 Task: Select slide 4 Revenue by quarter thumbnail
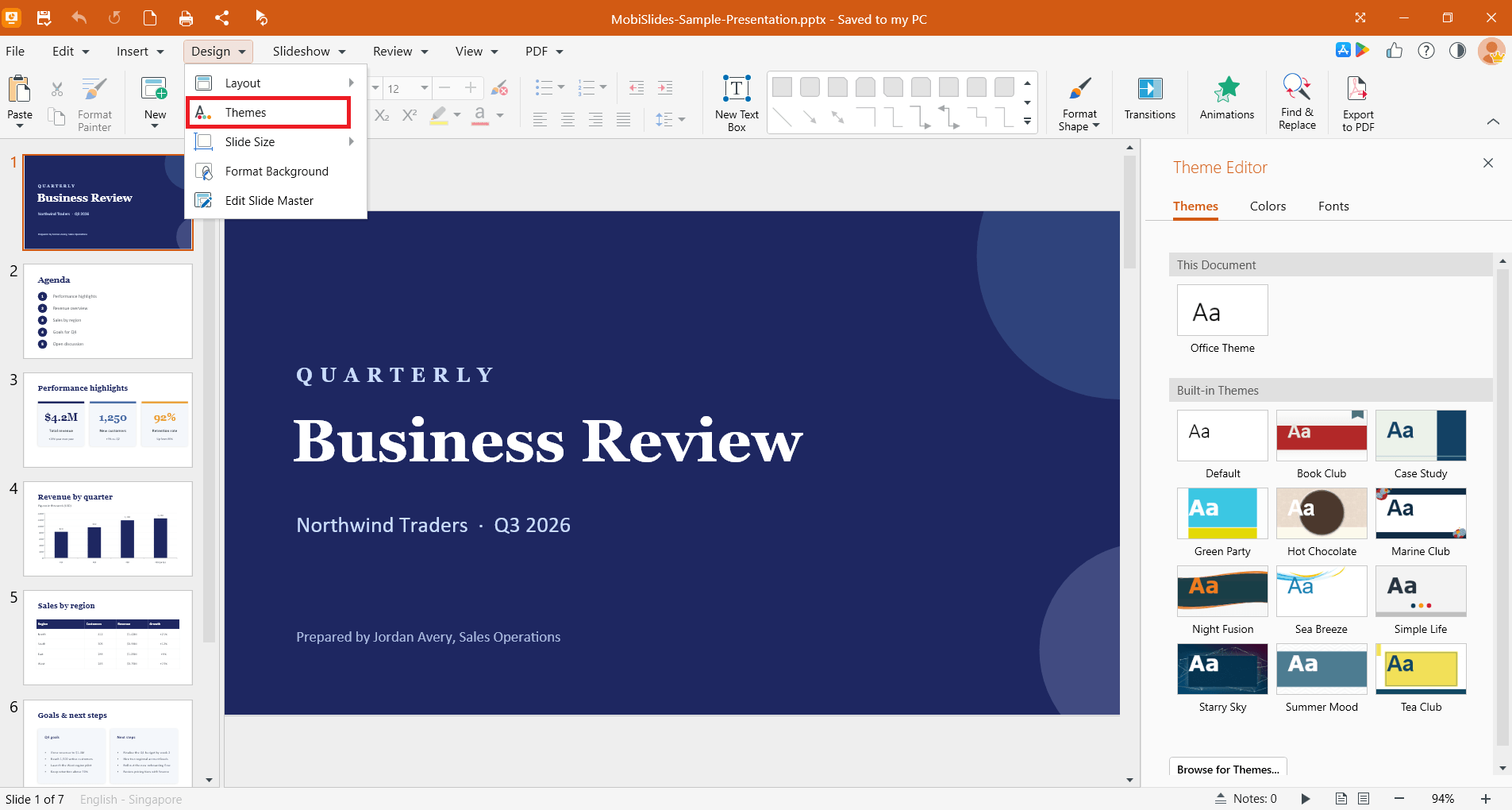[108, 528]
